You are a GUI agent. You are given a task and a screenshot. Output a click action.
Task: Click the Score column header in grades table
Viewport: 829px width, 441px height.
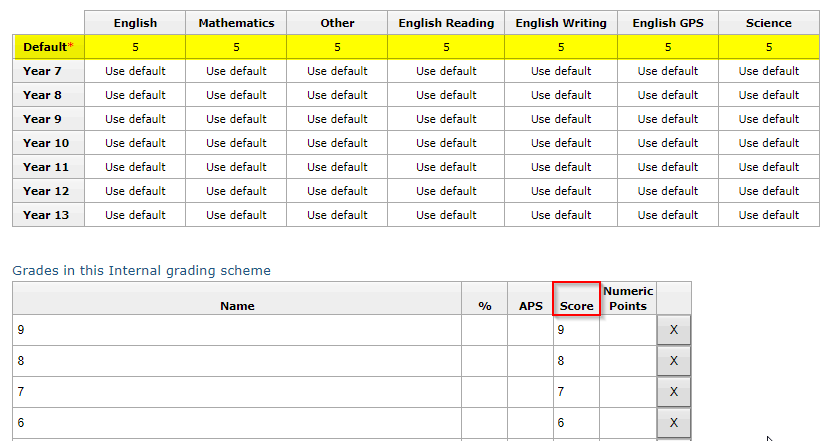pos(576,299)
